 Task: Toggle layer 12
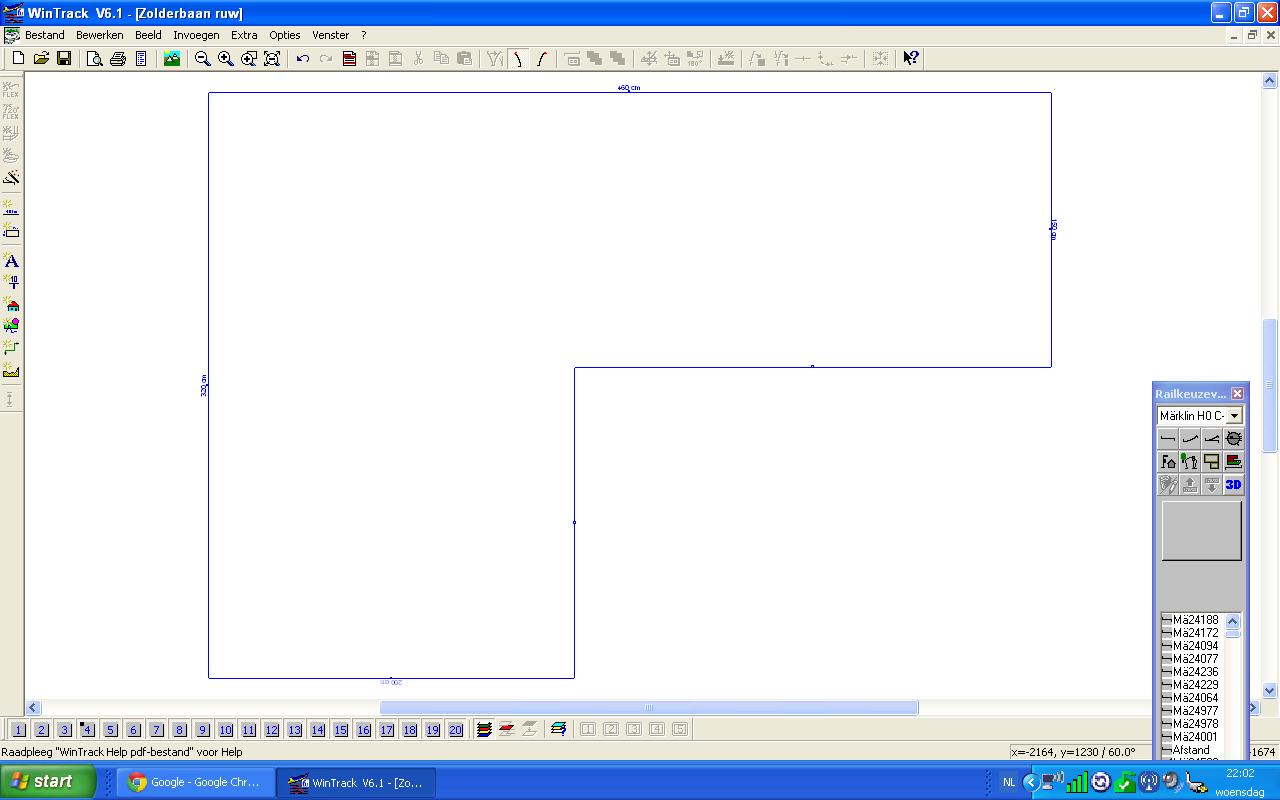(271, 729)
